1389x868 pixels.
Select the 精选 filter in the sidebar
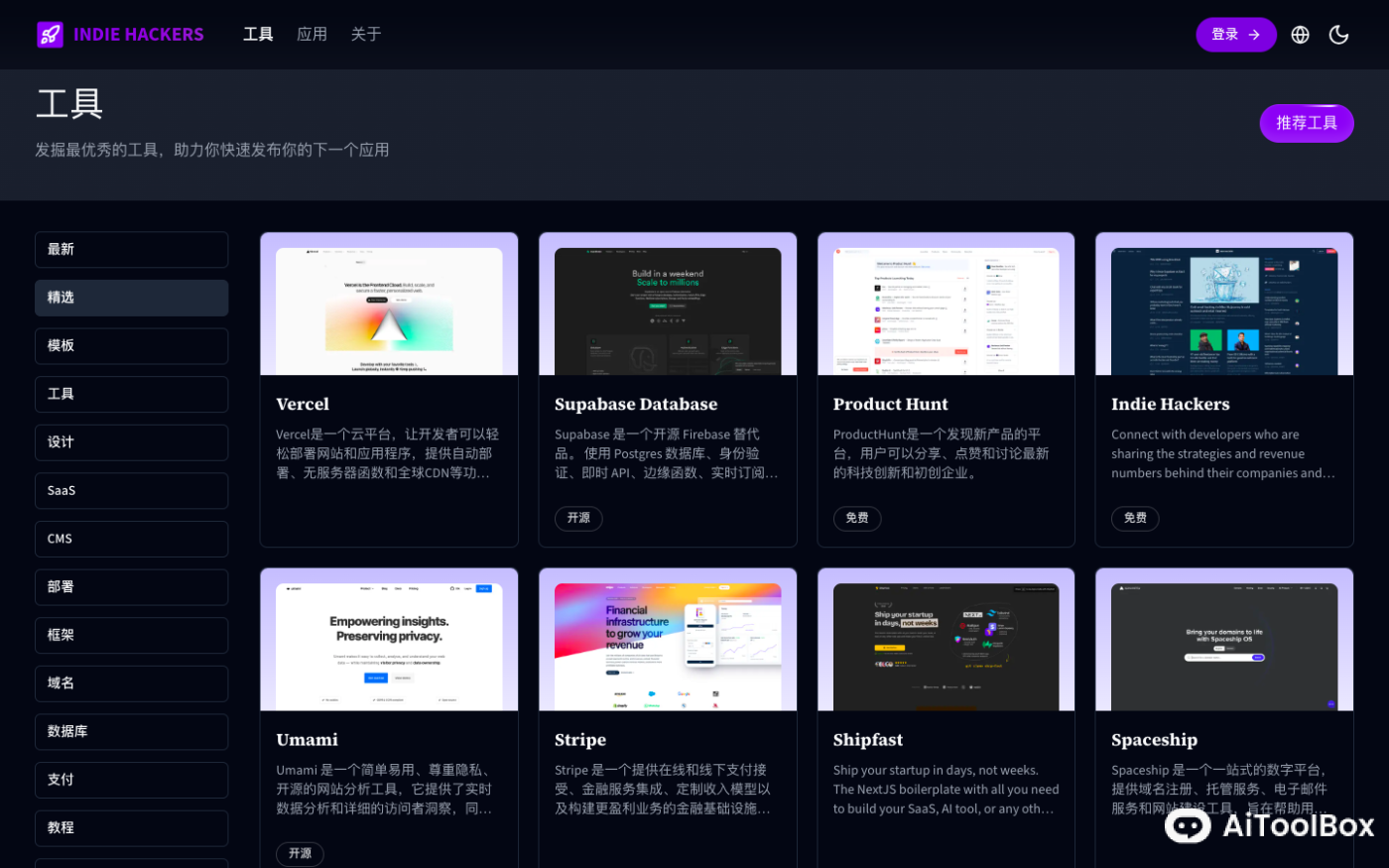pos(131,298)
